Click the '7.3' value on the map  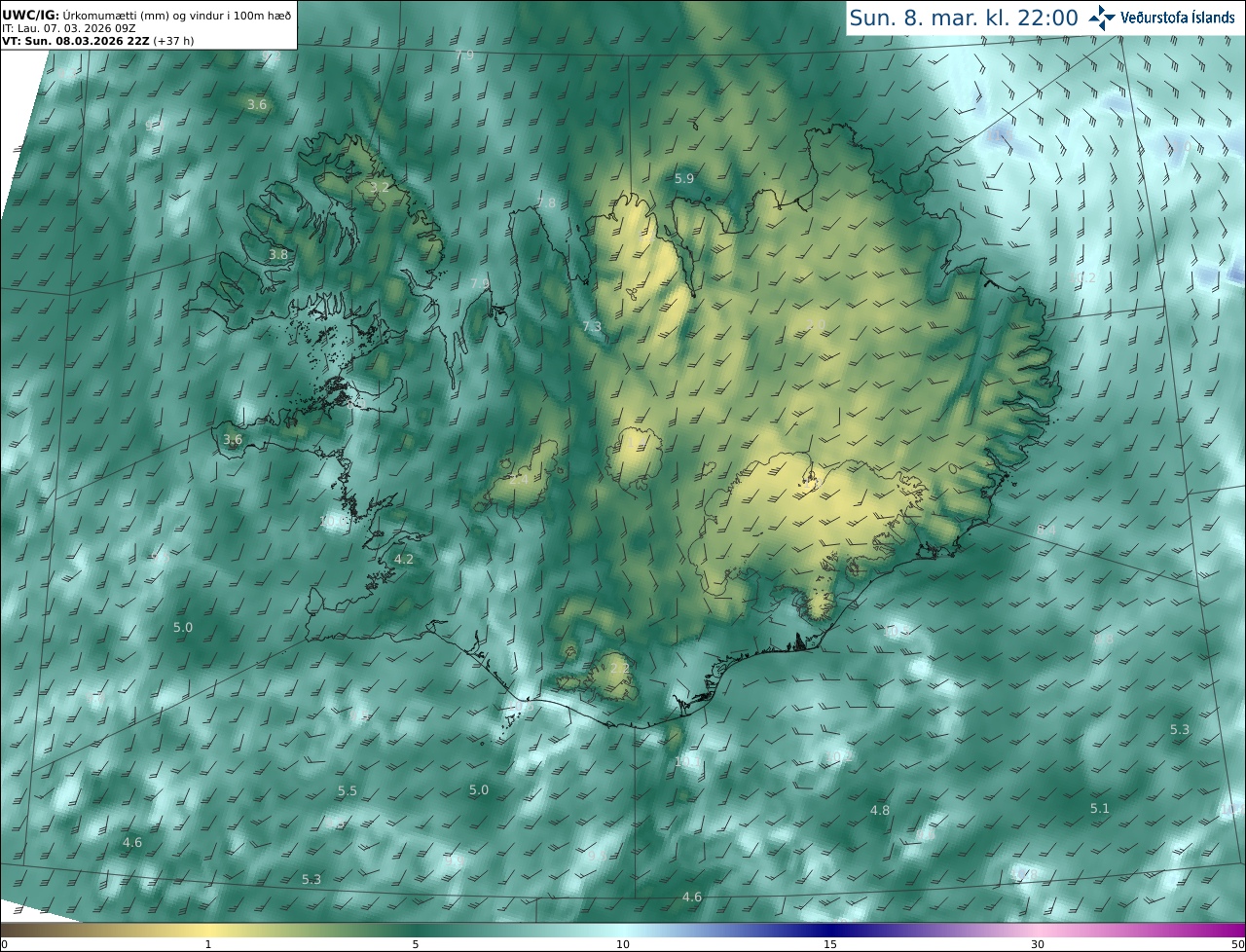point(592,327)
